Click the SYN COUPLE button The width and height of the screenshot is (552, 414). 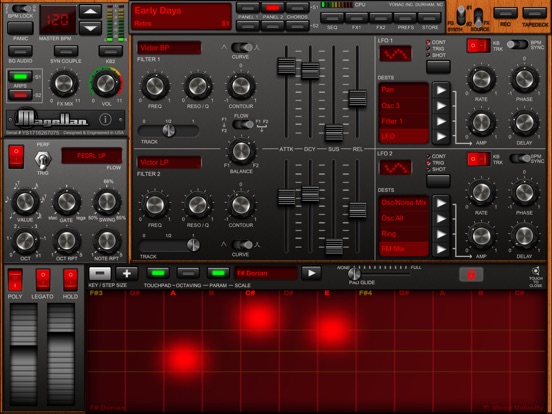point(66,51)
